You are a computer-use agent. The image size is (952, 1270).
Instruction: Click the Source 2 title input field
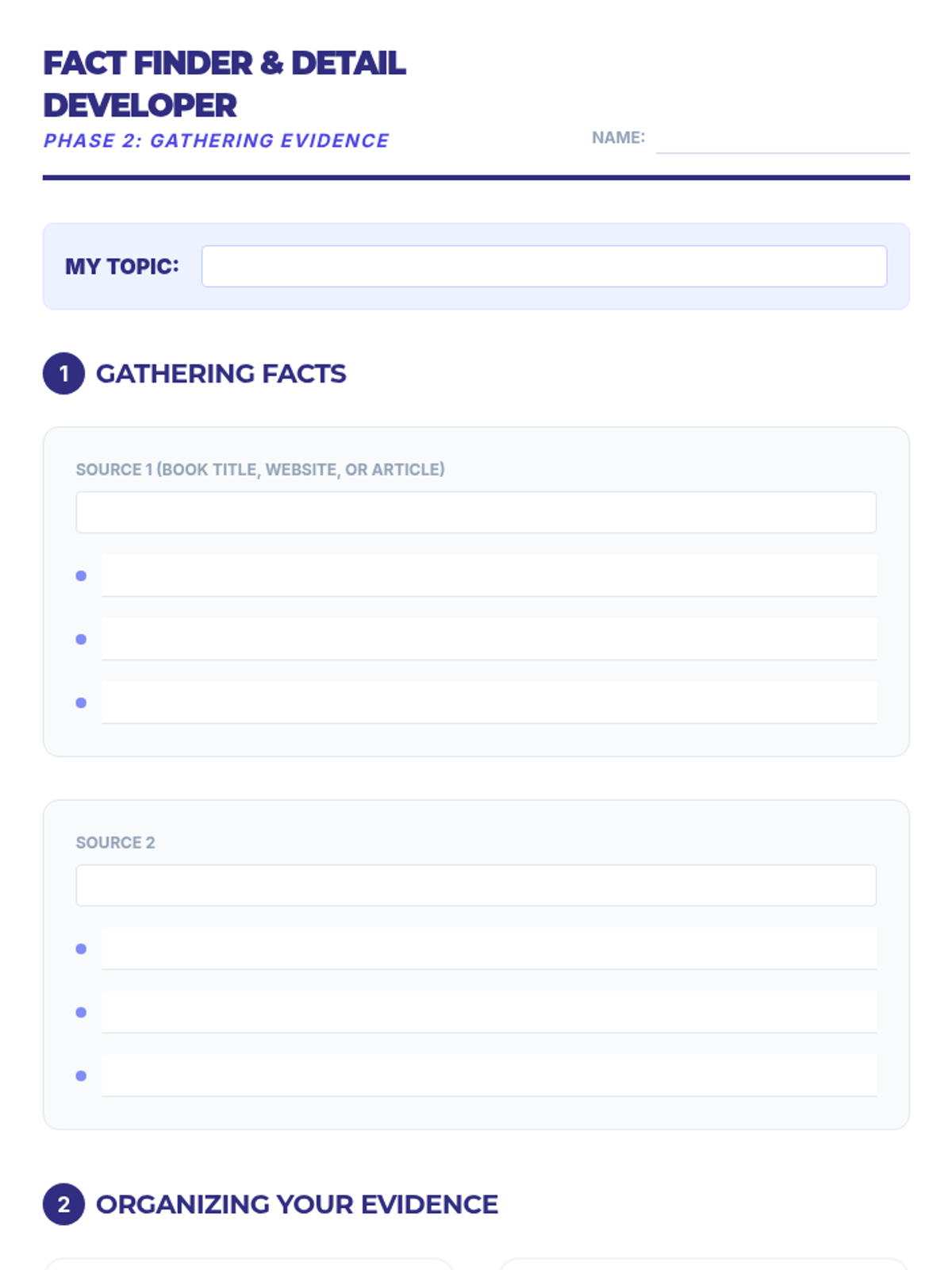476,886
